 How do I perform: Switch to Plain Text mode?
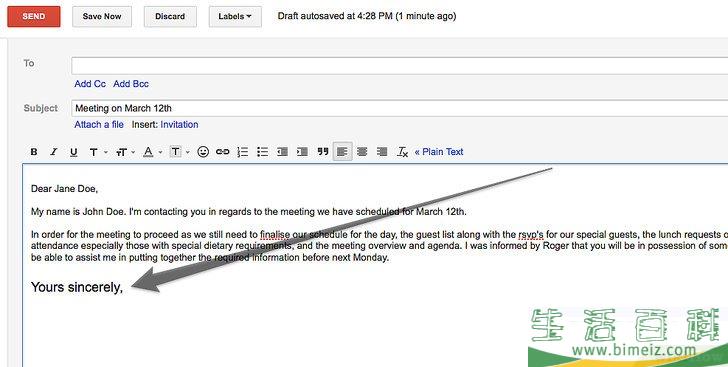tap(439, 152)
